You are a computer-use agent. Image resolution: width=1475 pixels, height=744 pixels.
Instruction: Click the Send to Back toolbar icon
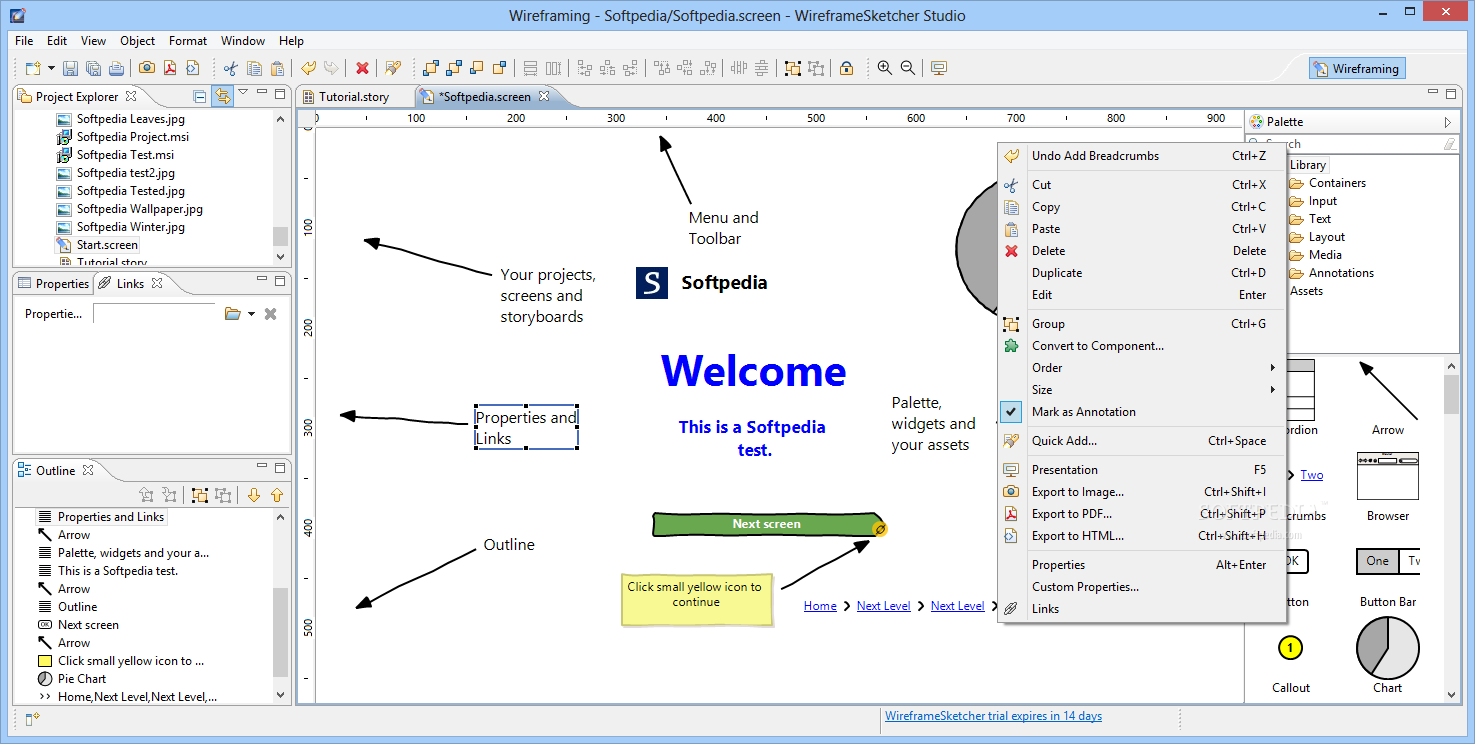[454, 68]
